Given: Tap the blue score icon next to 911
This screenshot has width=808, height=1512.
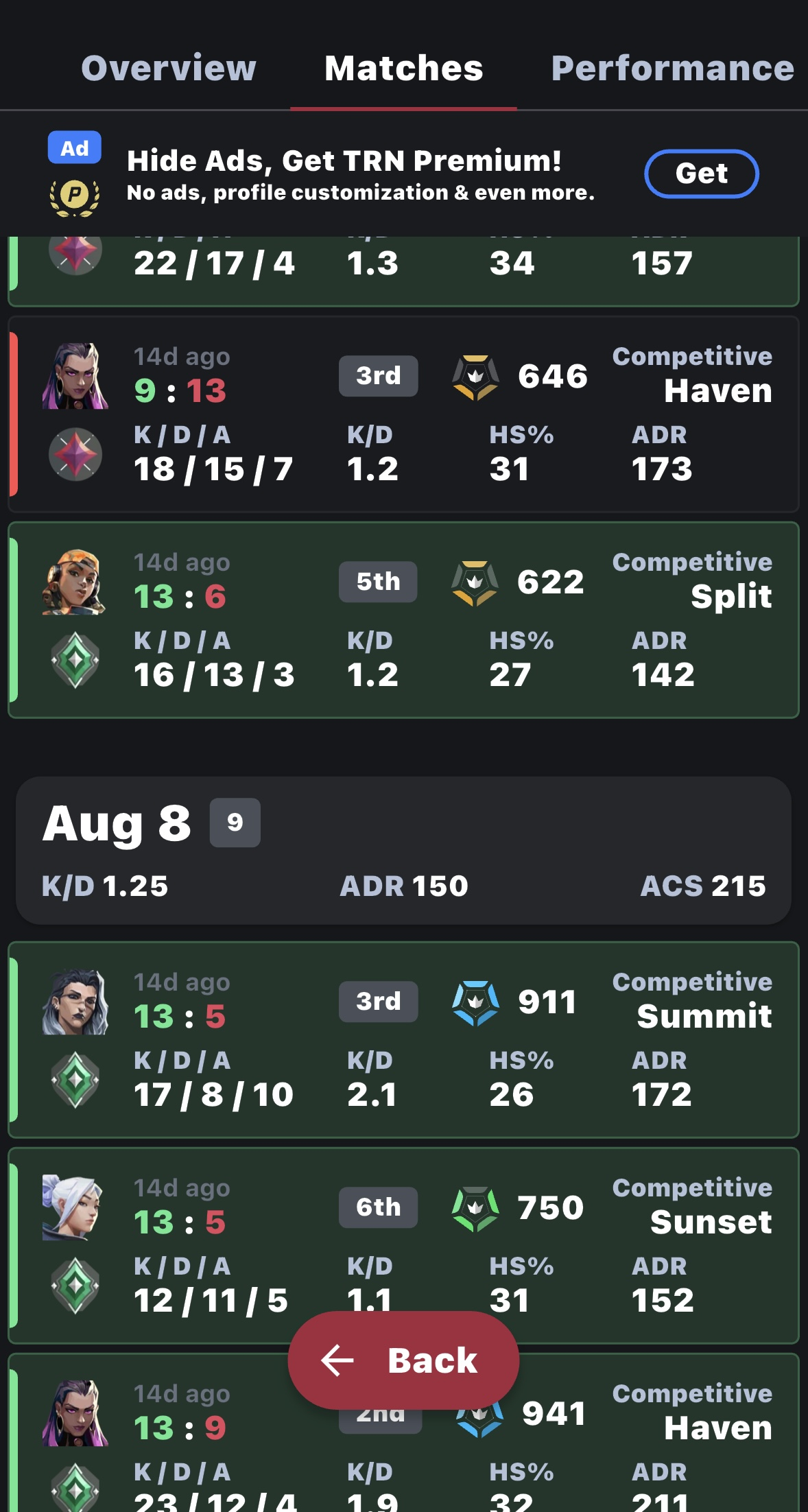Looking at the screenshot, I should [475, 1002].
